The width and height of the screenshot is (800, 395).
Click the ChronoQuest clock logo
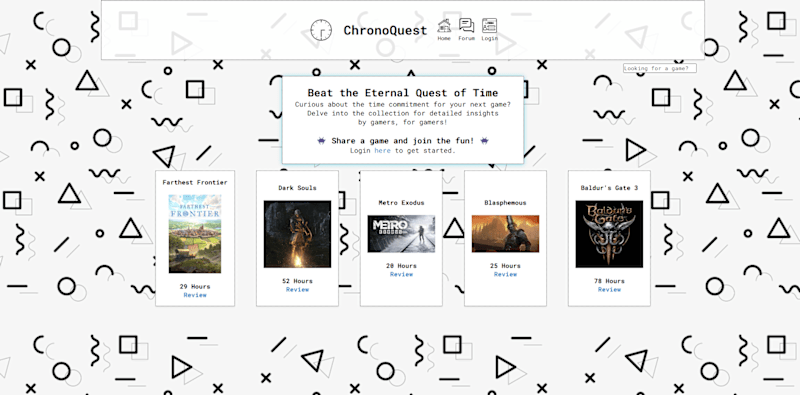coord(321,31)
